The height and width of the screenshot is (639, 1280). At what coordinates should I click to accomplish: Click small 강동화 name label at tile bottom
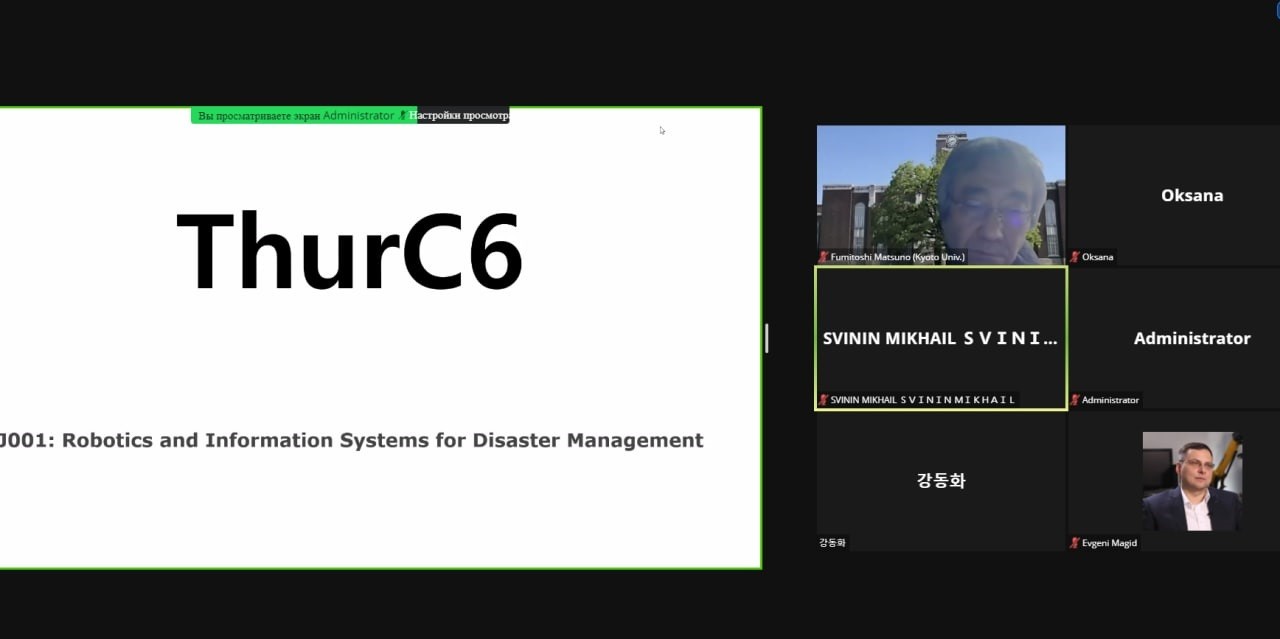click(832, 543)
